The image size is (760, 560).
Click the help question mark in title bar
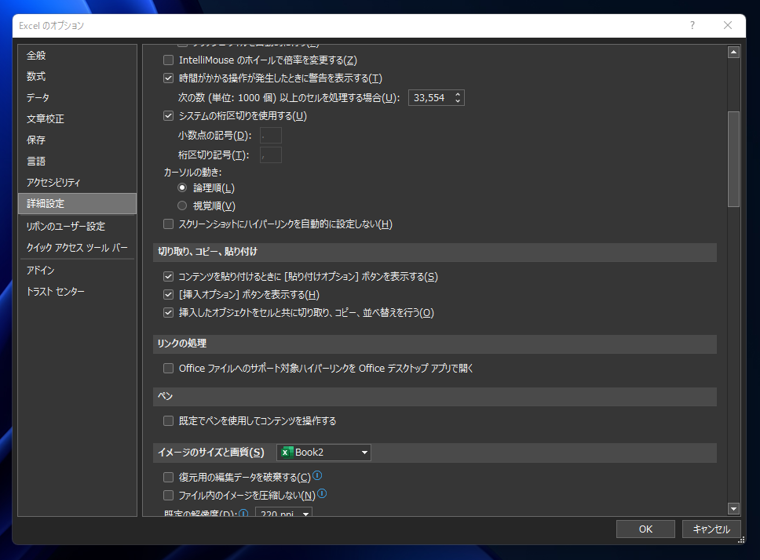(x=692, y=25)
